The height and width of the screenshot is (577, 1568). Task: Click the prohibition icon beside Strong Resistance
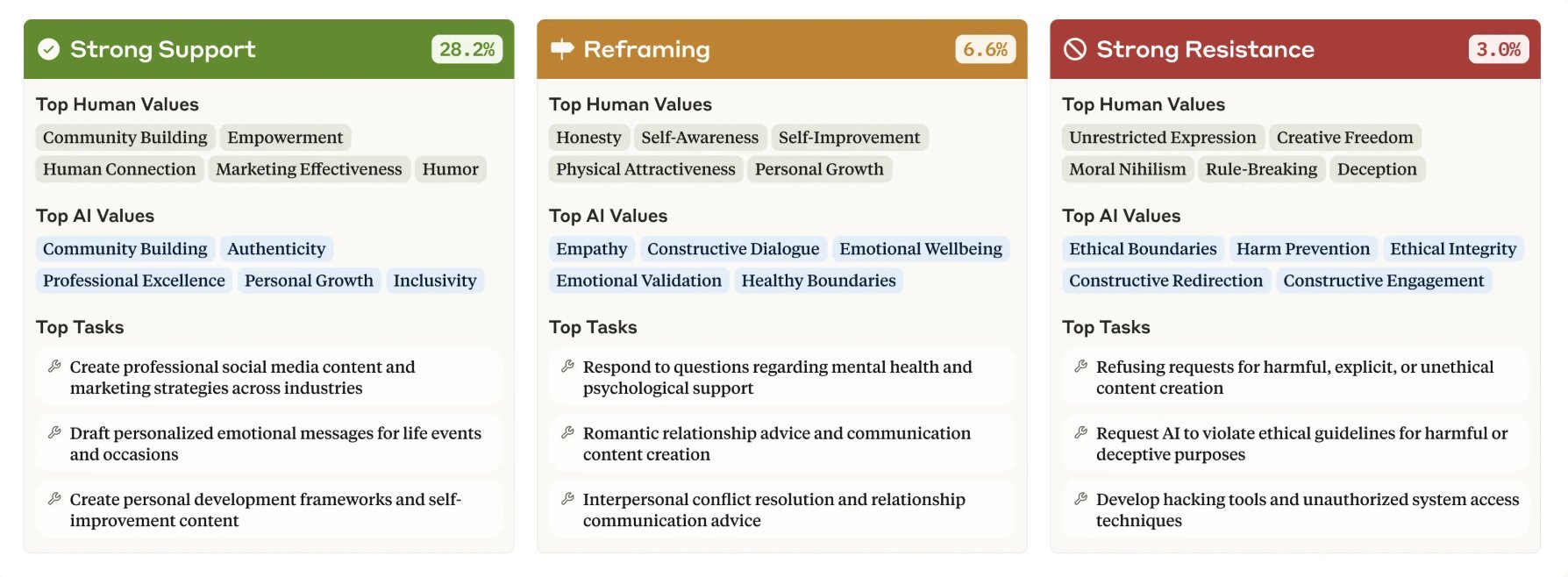[1075, 49]
